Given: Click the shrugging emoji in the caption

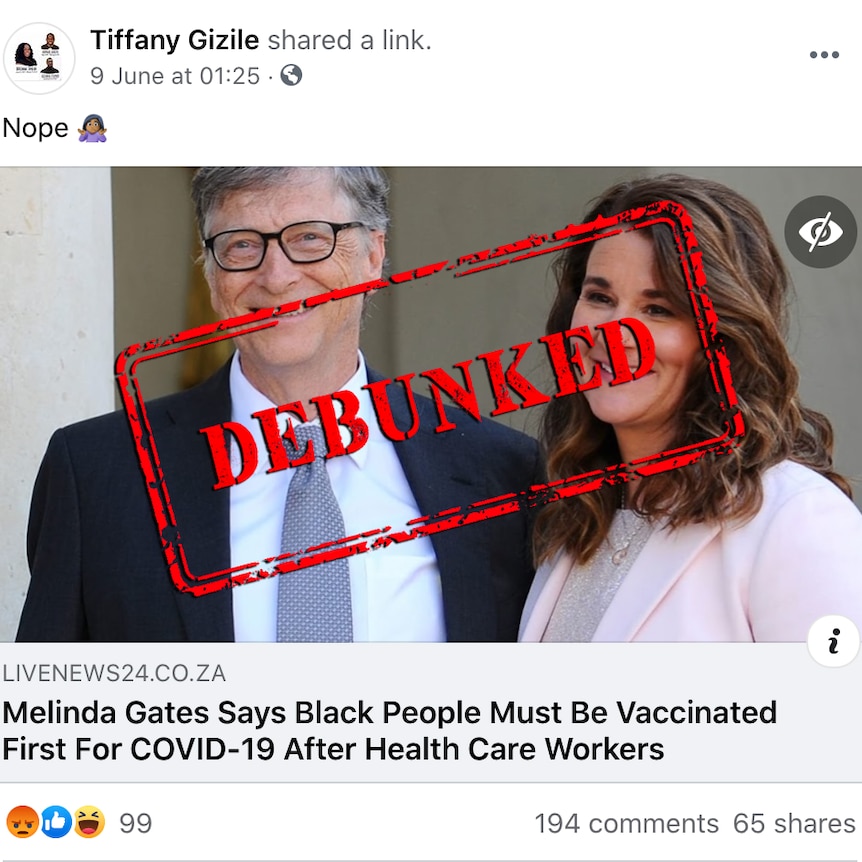Looking at the screenshot, I should [x=92, y=129].
